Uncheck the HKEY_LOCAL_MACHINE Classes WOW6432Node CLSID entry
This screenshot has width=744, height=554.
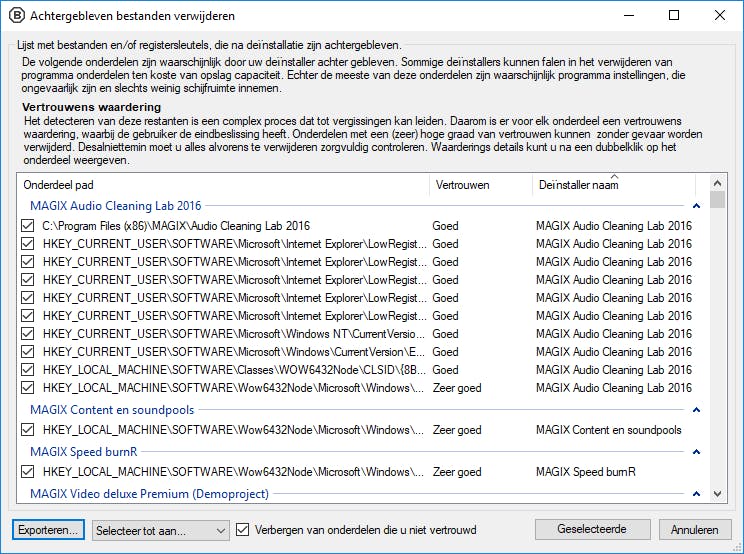[x=28, y=370]
